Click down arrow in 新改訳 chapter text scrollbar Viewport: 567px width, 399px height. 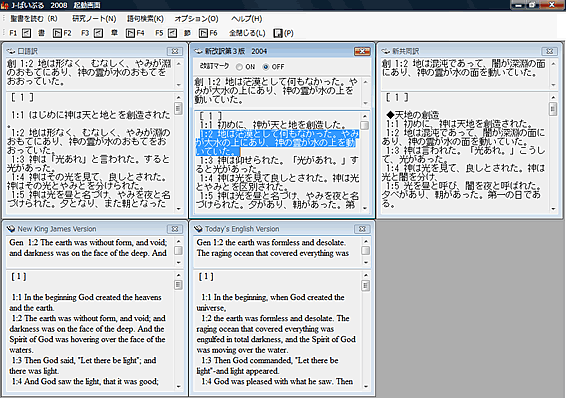tap(365, 208)
